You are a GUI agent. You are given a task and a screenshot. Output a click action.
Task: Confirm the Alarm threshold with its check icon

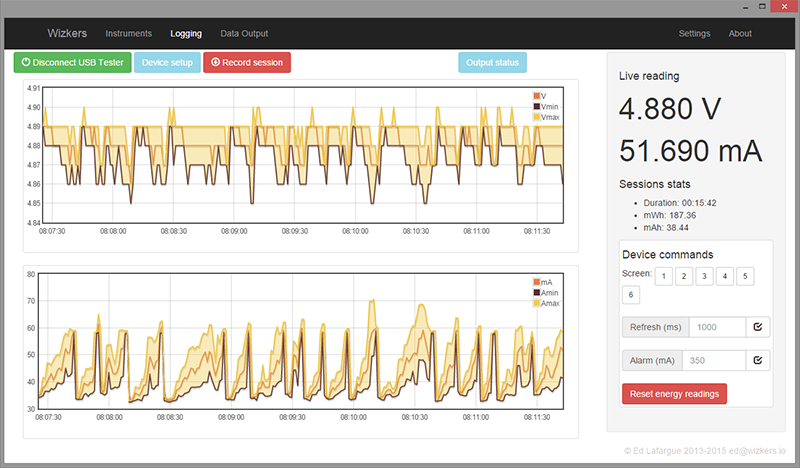tap(757, 360)
